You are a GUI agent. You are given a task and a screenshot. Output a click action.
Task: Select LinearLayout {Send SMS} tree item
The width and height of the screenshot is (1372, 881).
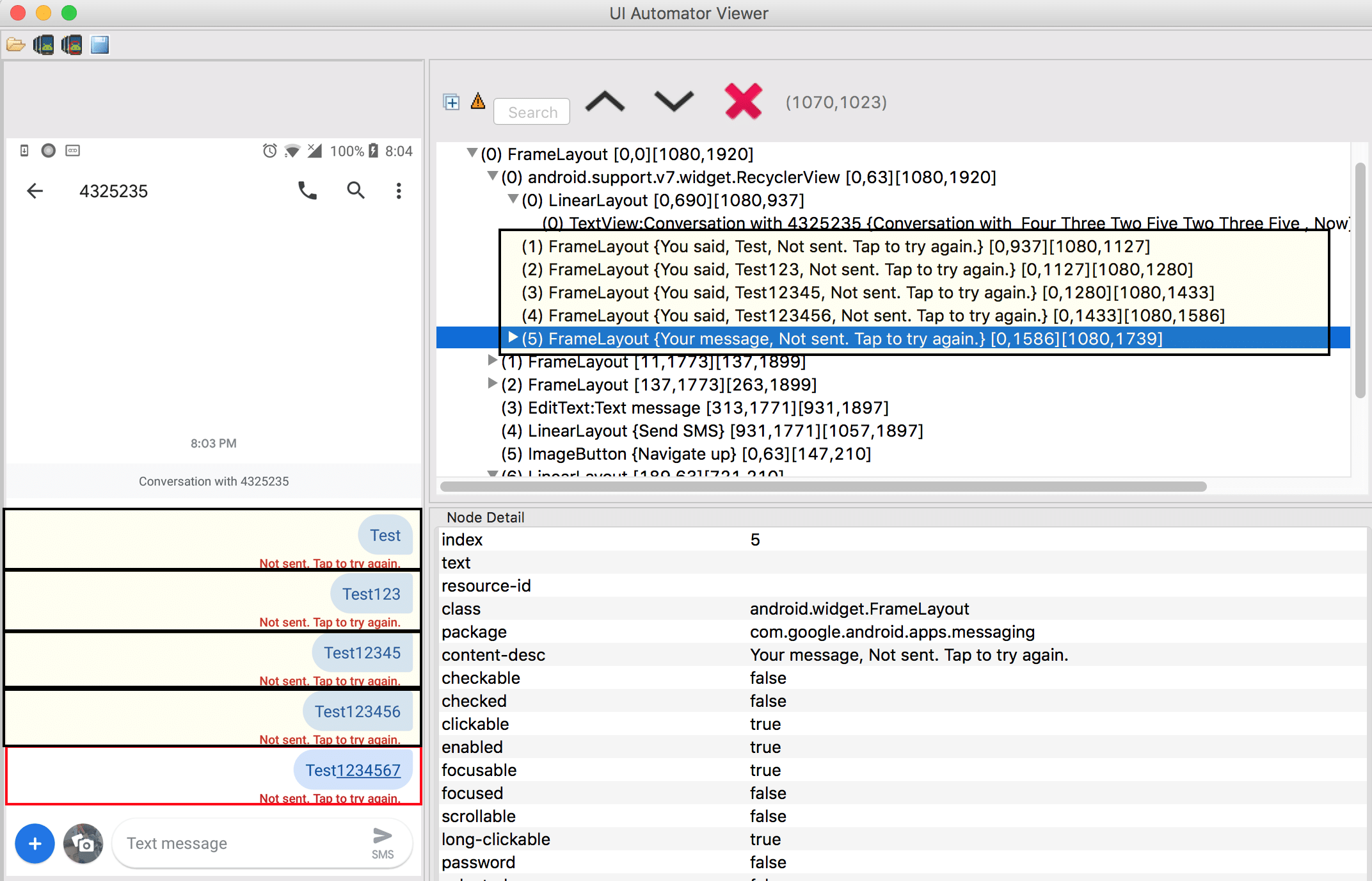[x=712, y=431]
